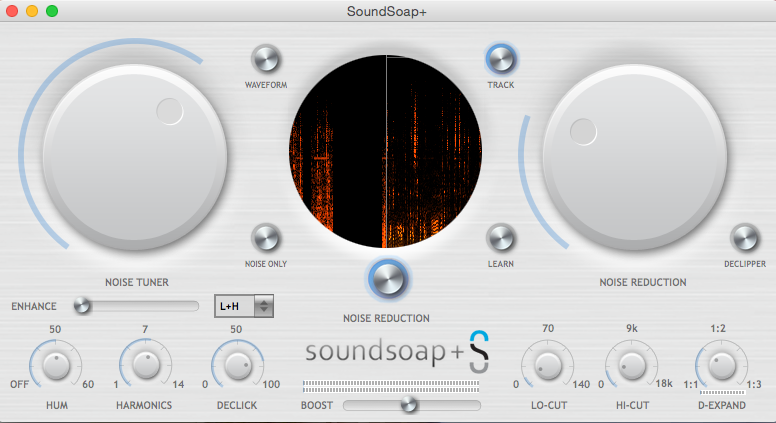Minimize the SoundSoap+ window
This screenshot has height=423, width=776.
click(x=32, y=11)
